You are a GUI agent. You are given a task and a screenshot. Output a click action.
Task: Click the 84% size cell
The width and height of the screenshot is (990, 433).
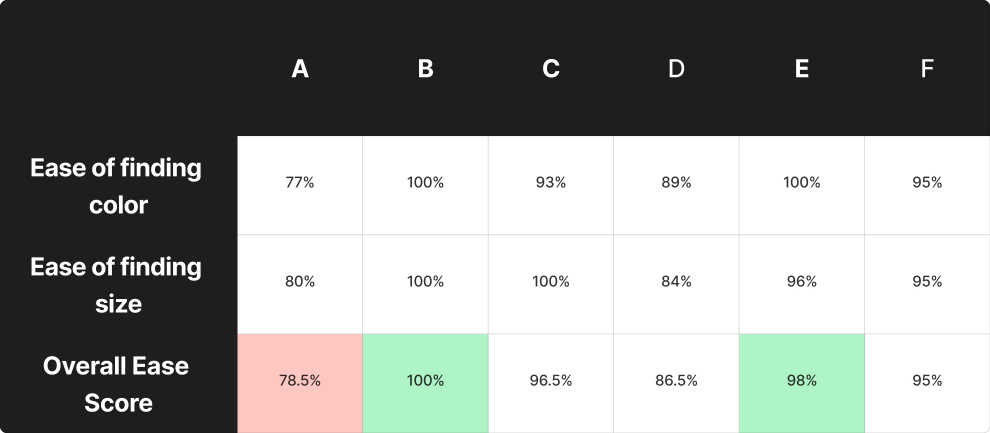[x=676, y=282]
